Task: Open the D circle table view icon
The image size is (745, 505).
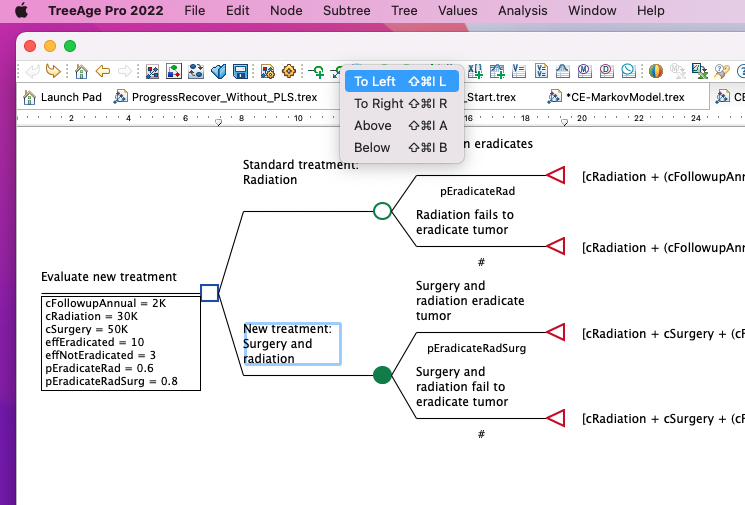Action: (x=606, y=71)
